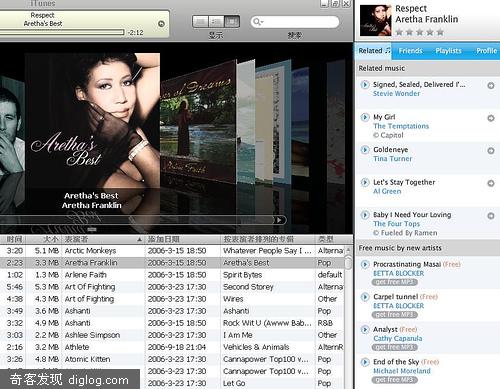This screenshot has height=389, width=500.
Task: Select Arctic Monkeys row
Action: click(172, 251)
